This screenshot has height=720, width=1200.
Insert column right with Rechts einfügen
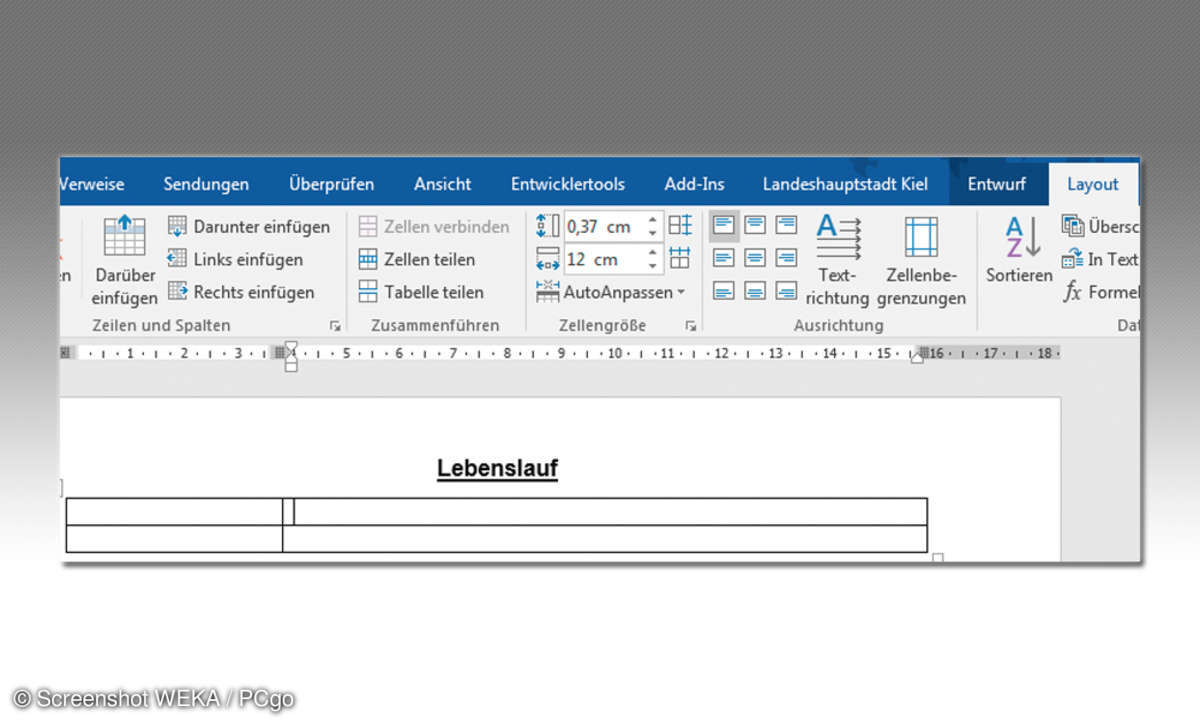click(x=241, y=292)
